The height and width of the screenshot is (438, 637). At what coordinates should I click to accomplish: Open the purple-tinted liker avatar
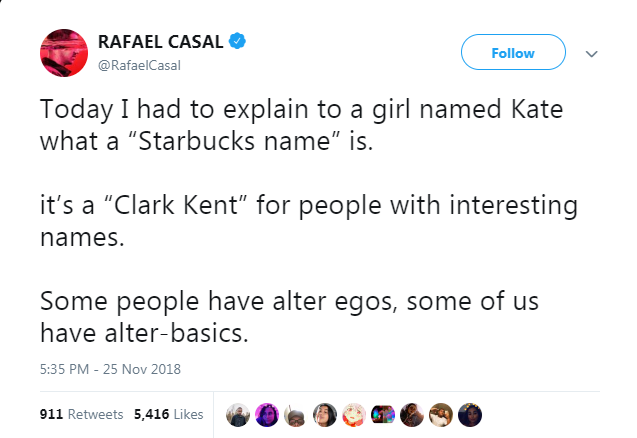pyautogui.click(x=268, y=413)
